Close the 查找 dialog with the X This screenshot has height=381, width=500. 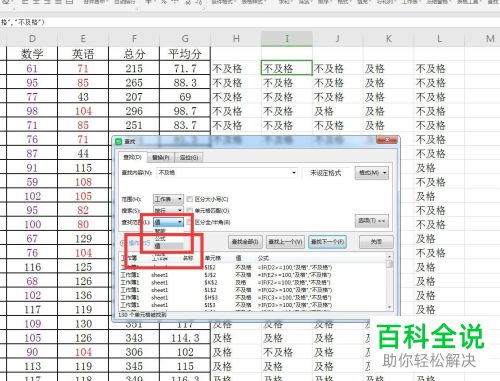(387, 140)
